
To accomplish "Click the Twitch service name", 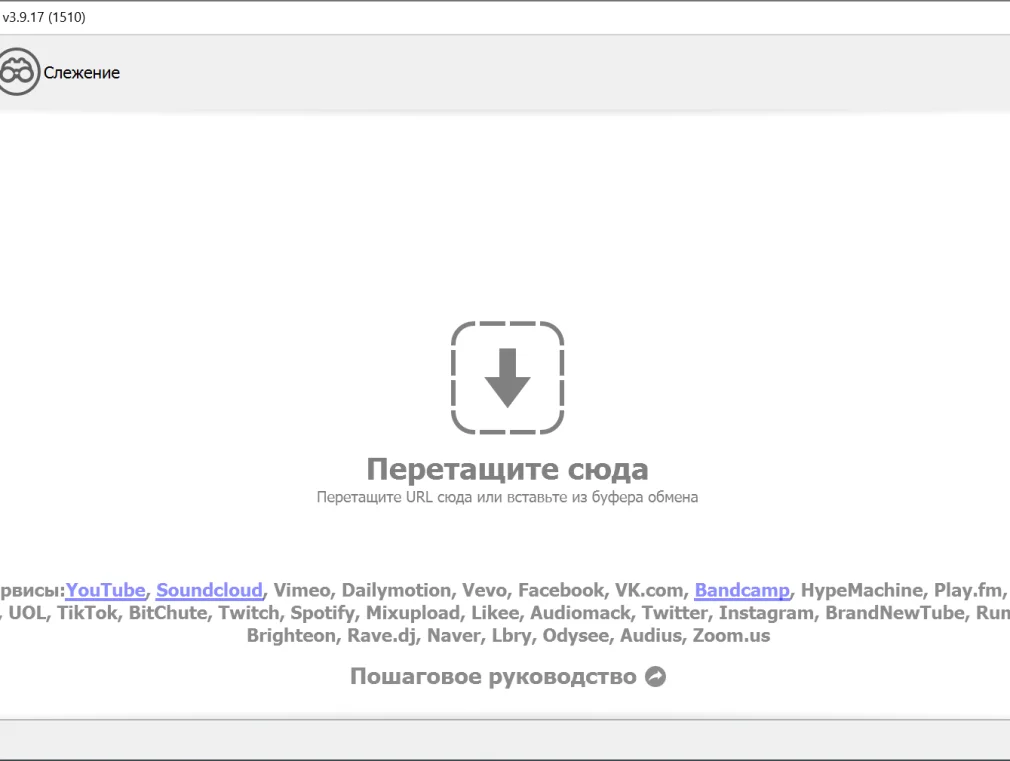I will 249,613.
